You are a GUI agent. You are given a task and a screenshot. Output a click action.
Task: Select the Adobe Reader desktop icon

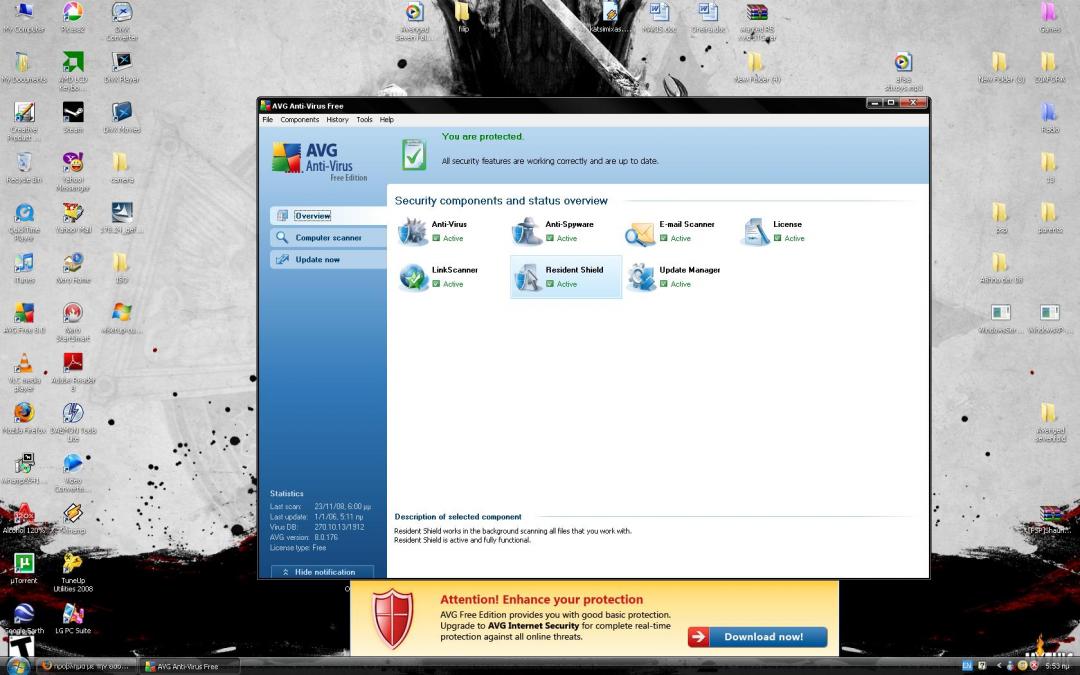pos(73,372)
